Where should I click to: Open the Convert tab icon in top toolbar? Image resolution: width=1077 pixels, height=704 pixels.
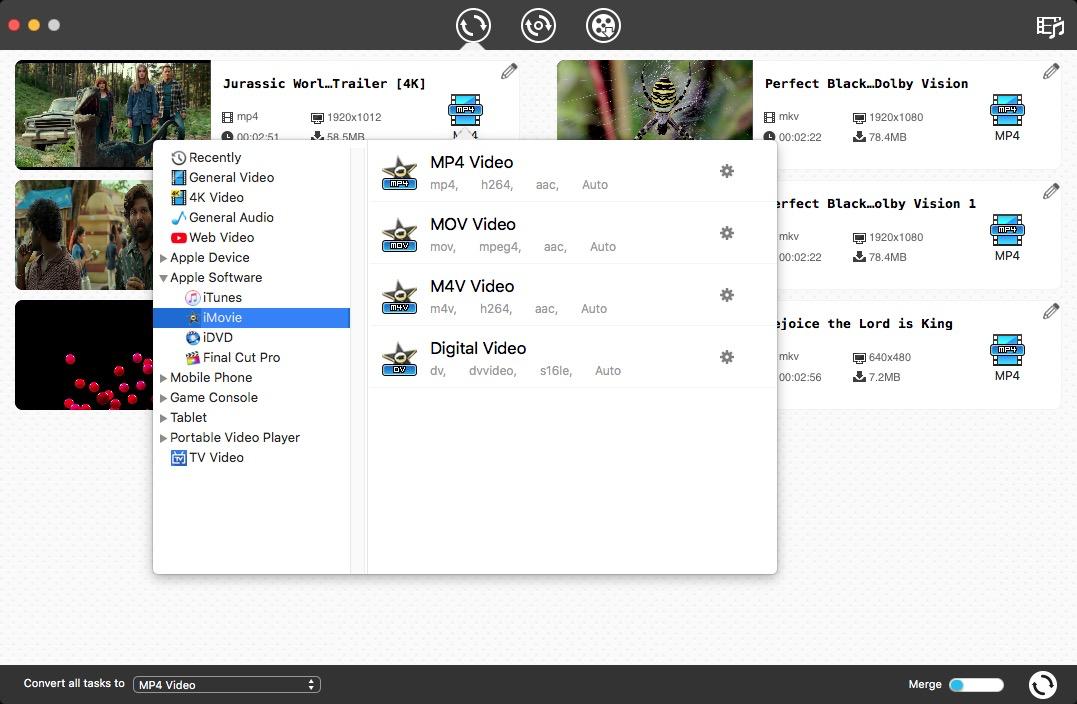pyautogui.click(x=473, y=25)
